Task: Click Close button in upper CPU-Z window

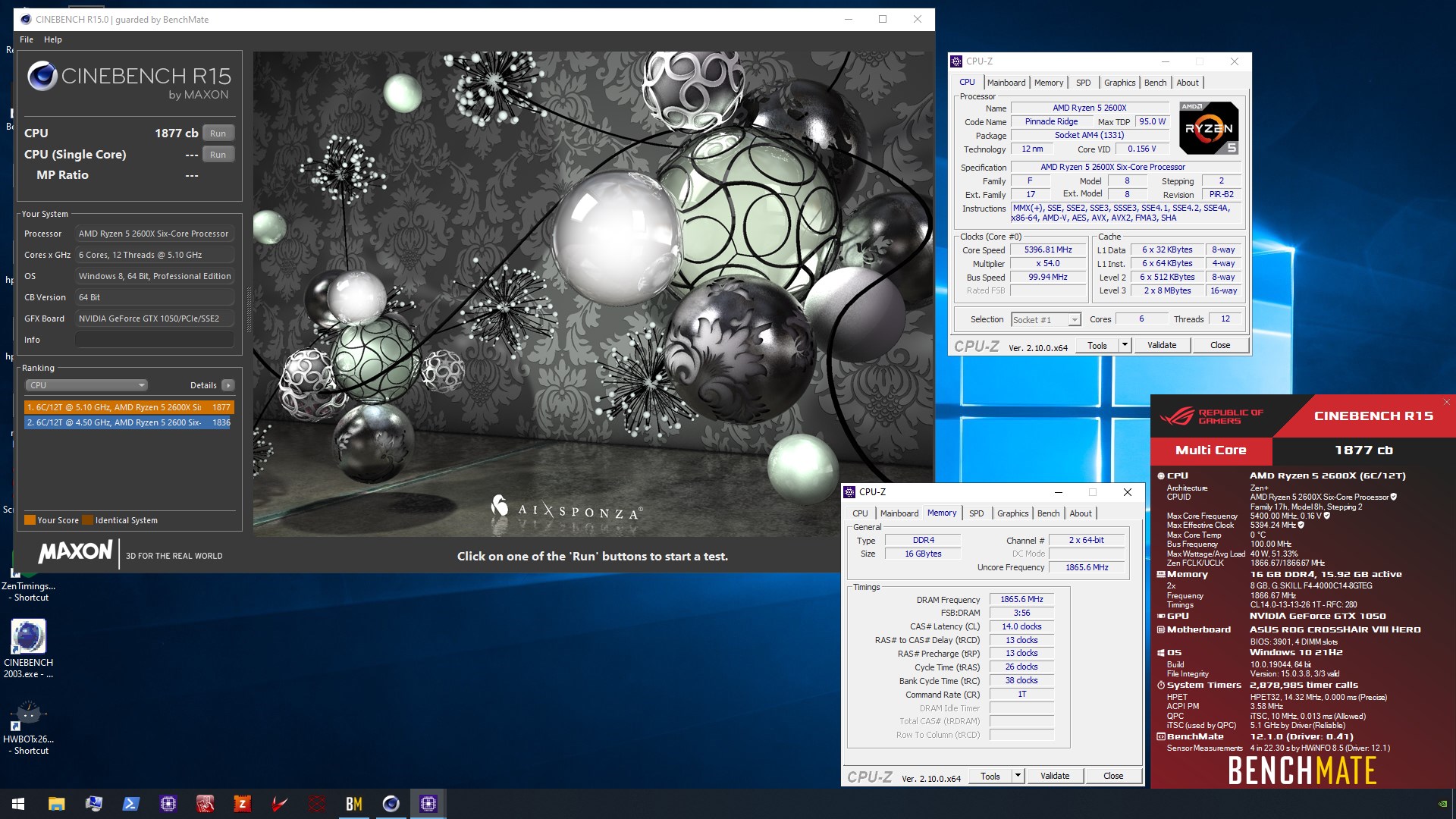Action: click(1220, 345)
